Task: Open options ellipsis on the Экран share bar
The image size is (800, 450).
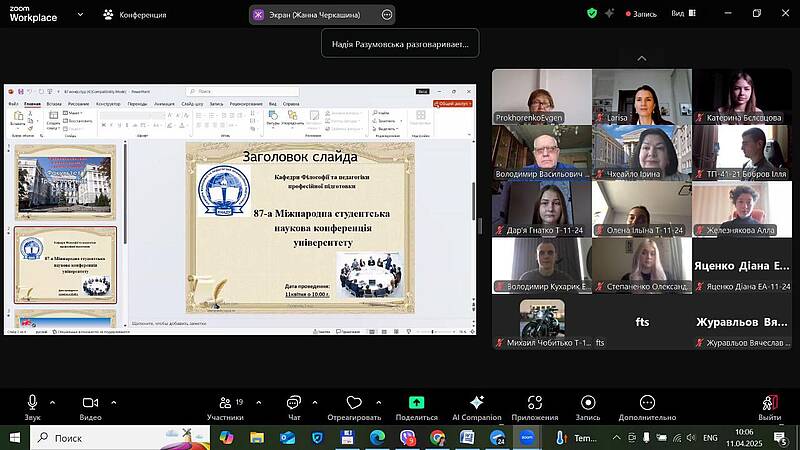Action: (x=387, y=15)
